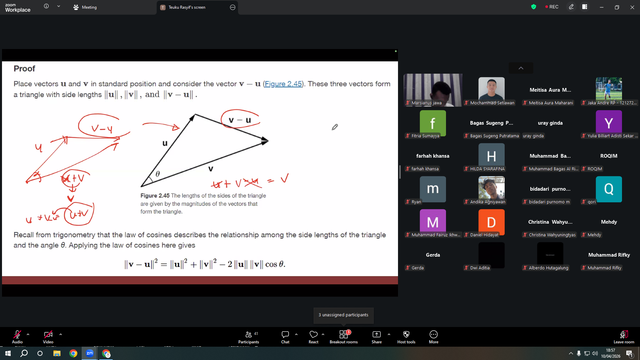Click Muhammad Fairuz's purple M avatar
This screenshot has height=360, width=640.
[x=433, y=222]
